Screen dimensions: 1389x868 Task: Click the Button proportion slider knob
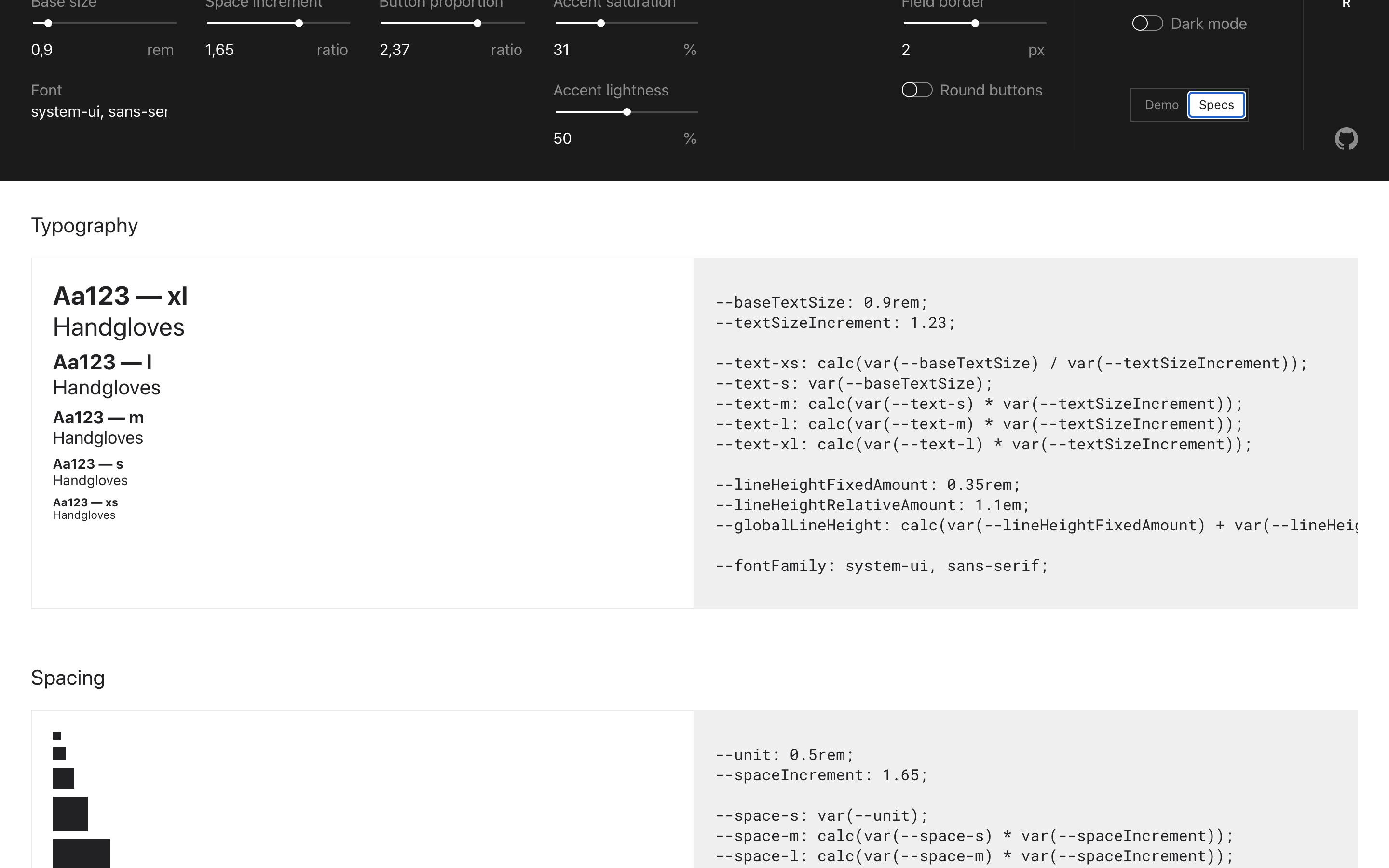477,24
